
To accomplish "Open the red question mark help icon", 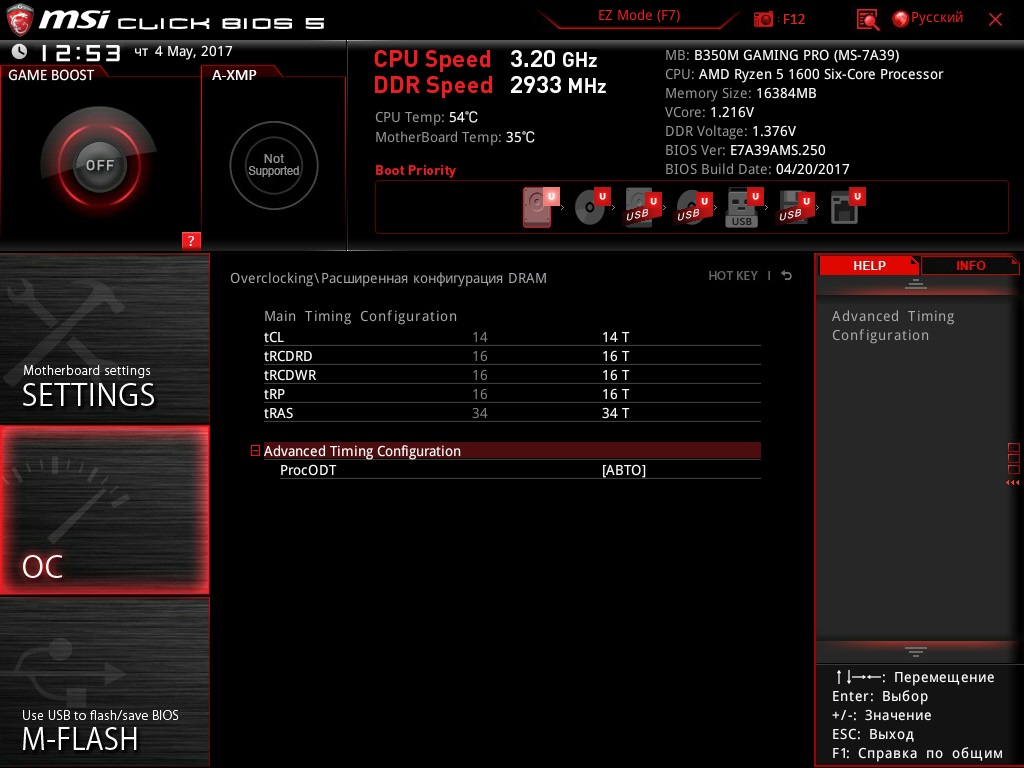I will pos(191,240).
